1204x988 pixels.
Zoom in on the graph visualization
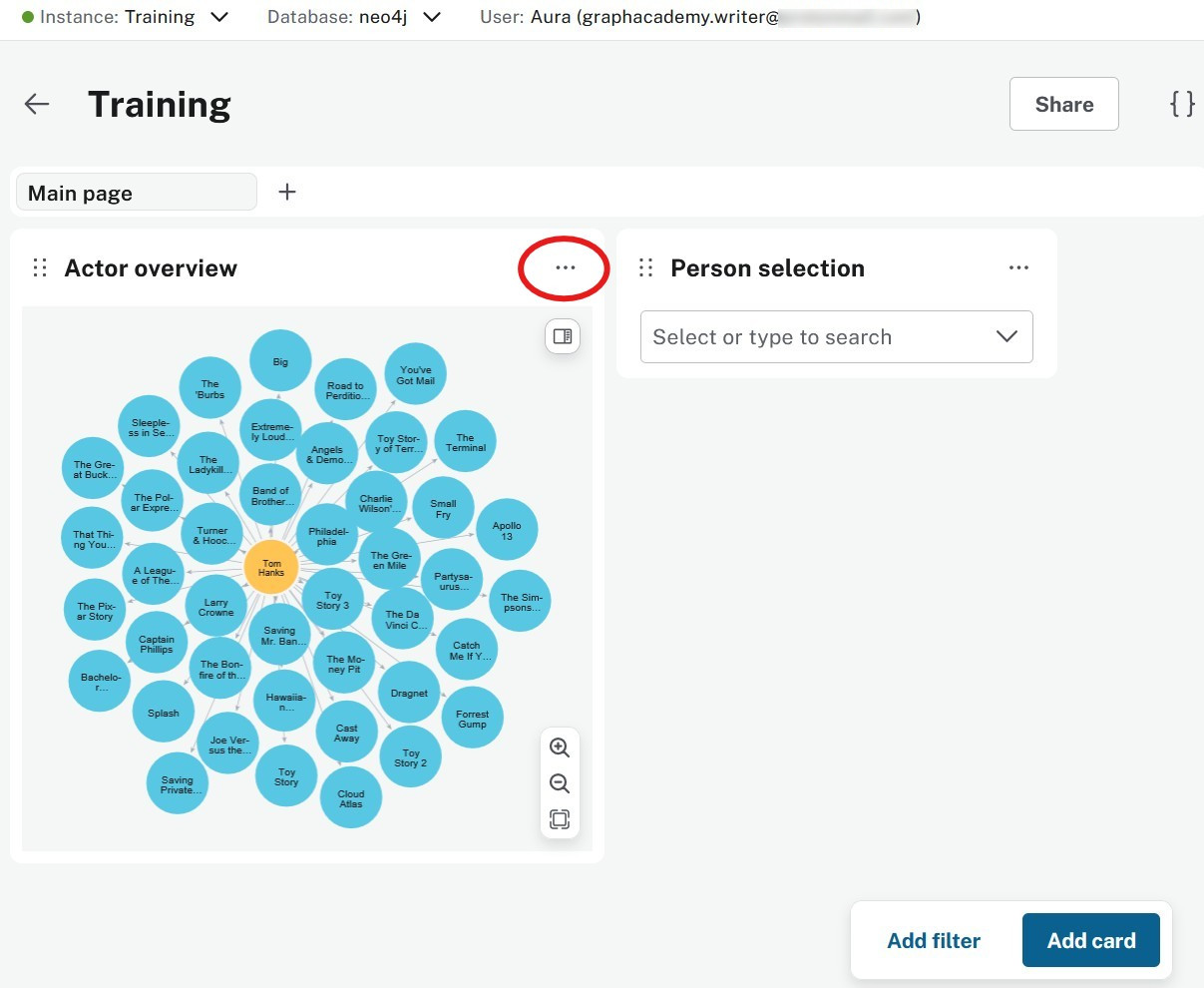[560, 746]
